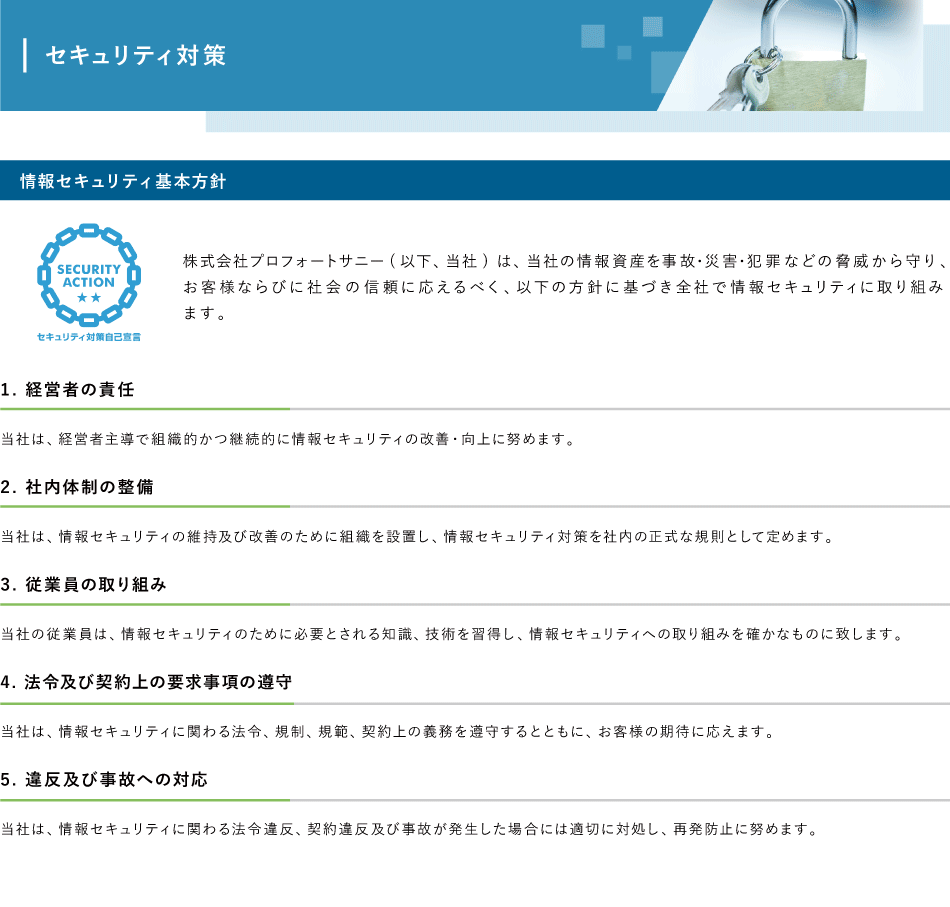Click the two stars inside the badge
This screenshot has height=907, width=950.
tap(89, 298)
